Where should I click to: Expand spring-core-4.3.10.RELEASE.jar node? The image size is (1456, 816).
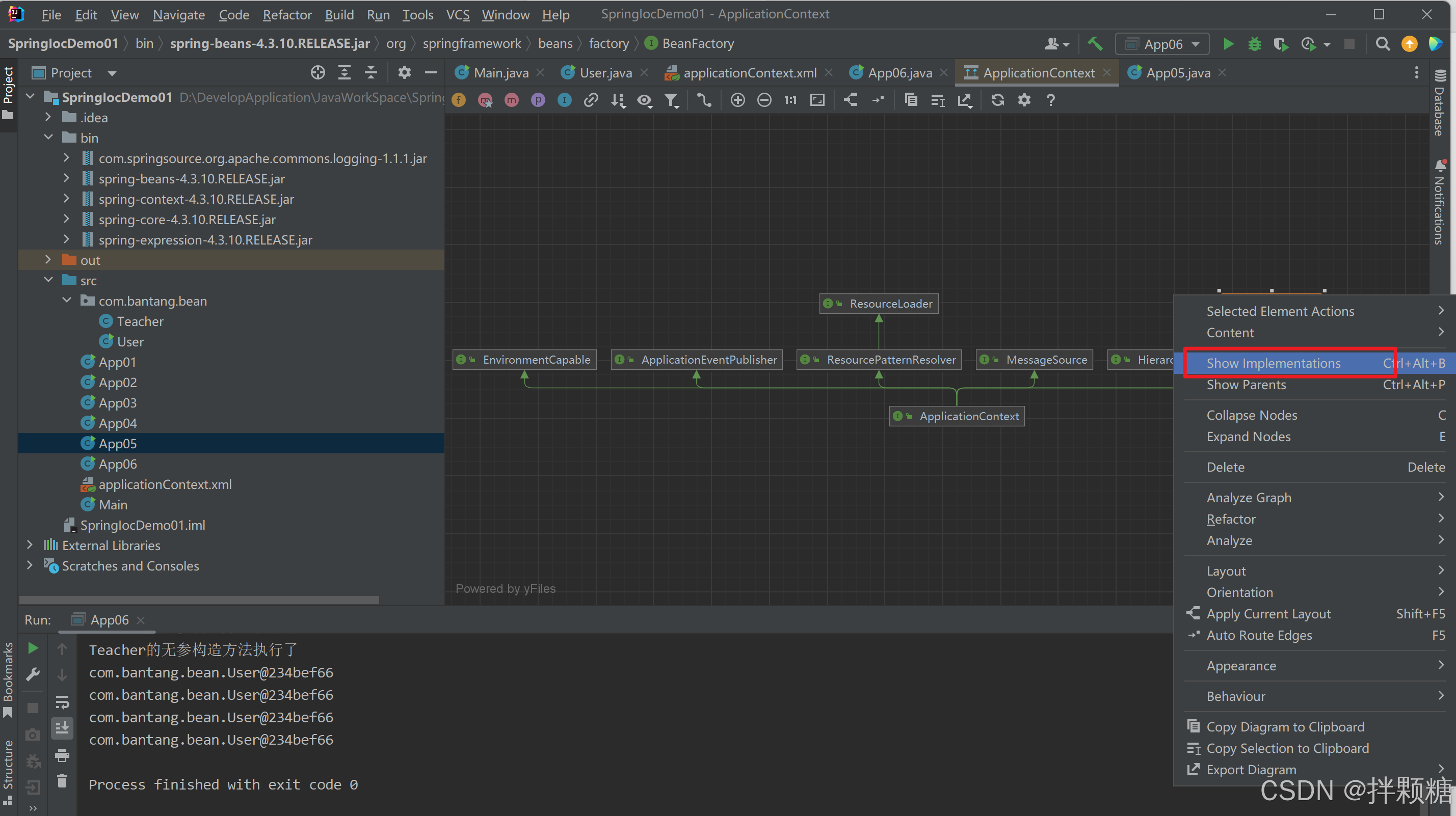click(66, 219)
